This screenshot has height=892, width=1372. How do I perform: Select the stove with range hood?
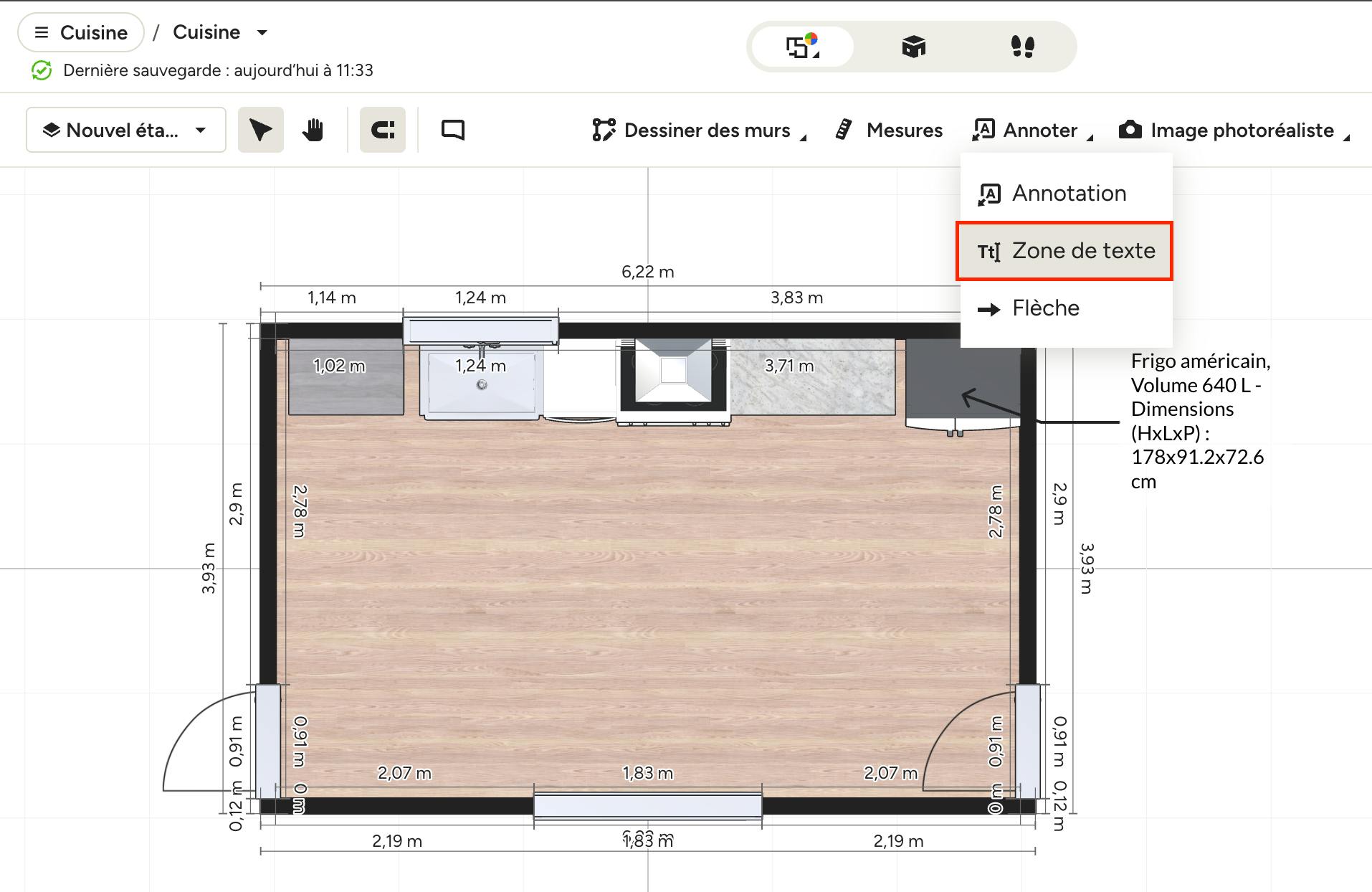coord(673,381)
